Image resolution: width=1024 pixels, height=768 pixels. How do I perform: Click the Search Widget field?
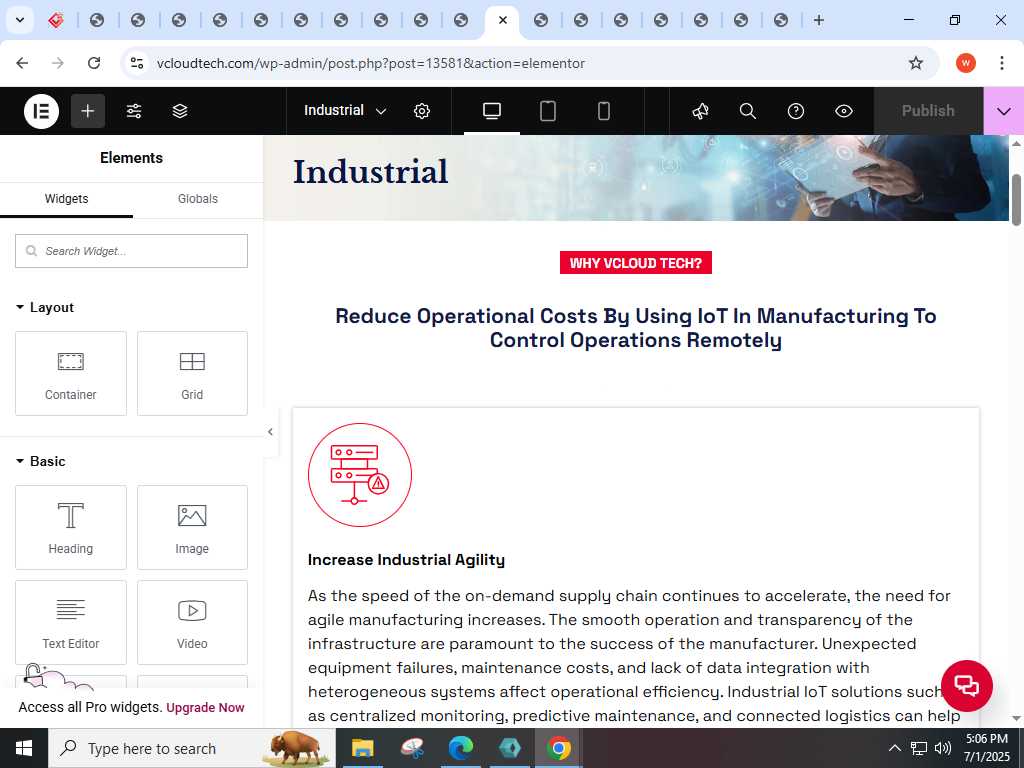tap(131, 251)
